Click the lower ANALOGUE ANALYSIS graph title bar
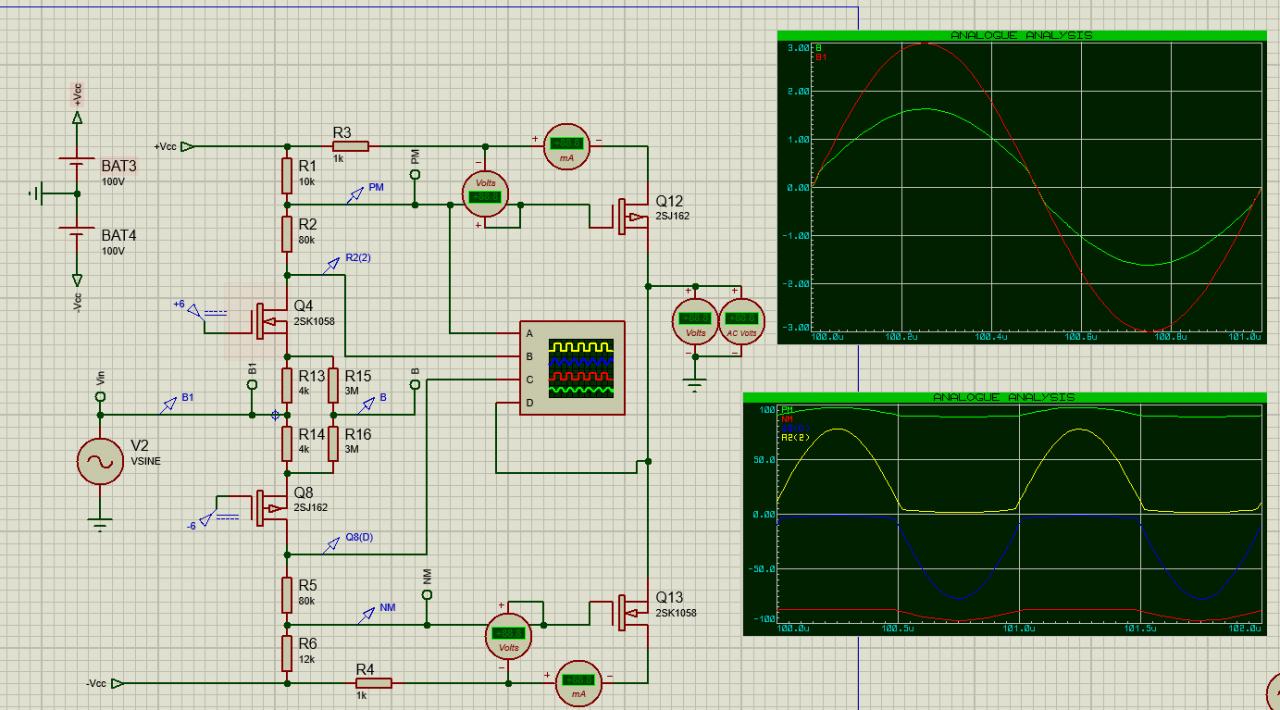 point(1003,398)
